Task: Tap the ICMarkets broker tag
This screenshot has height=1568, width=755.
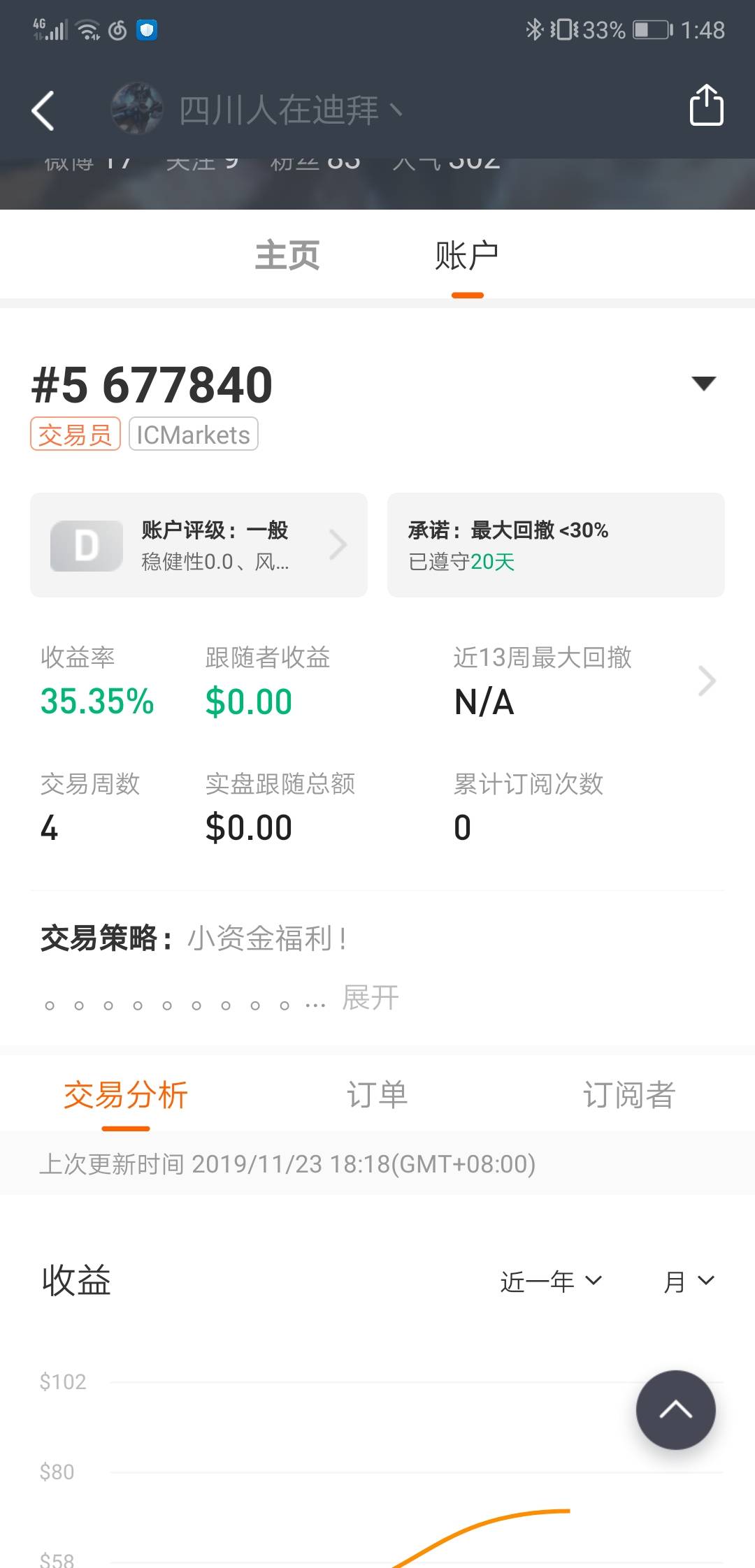Action: (194, 435)
